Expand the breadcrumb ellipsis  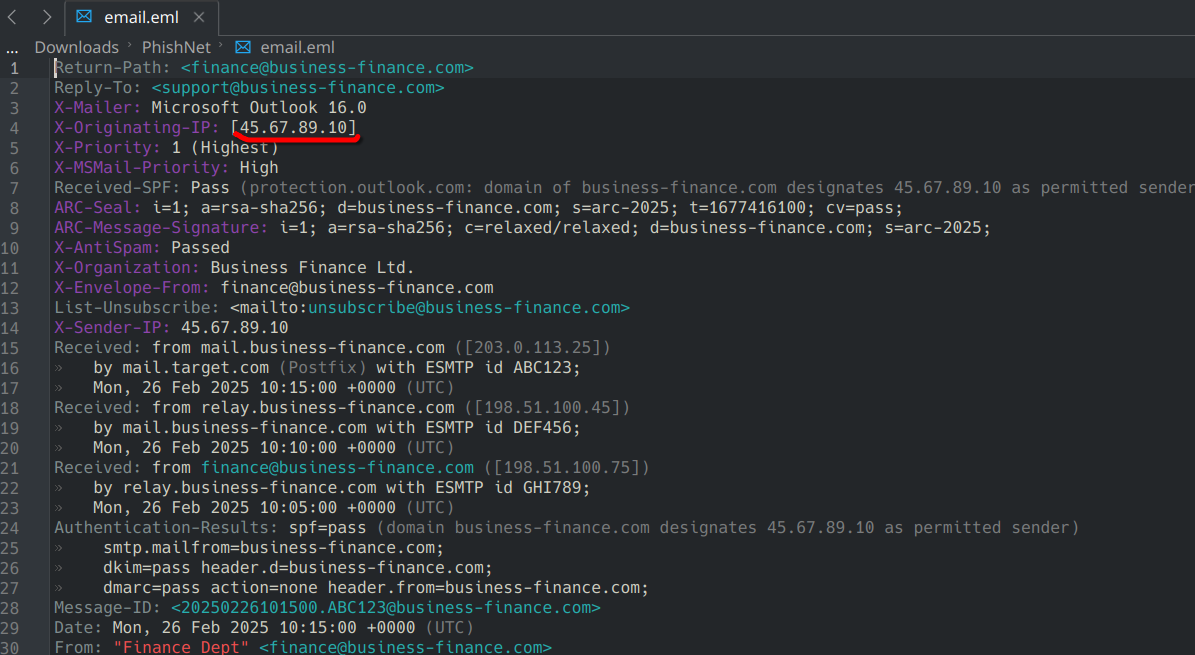click(x=12, y=47)
